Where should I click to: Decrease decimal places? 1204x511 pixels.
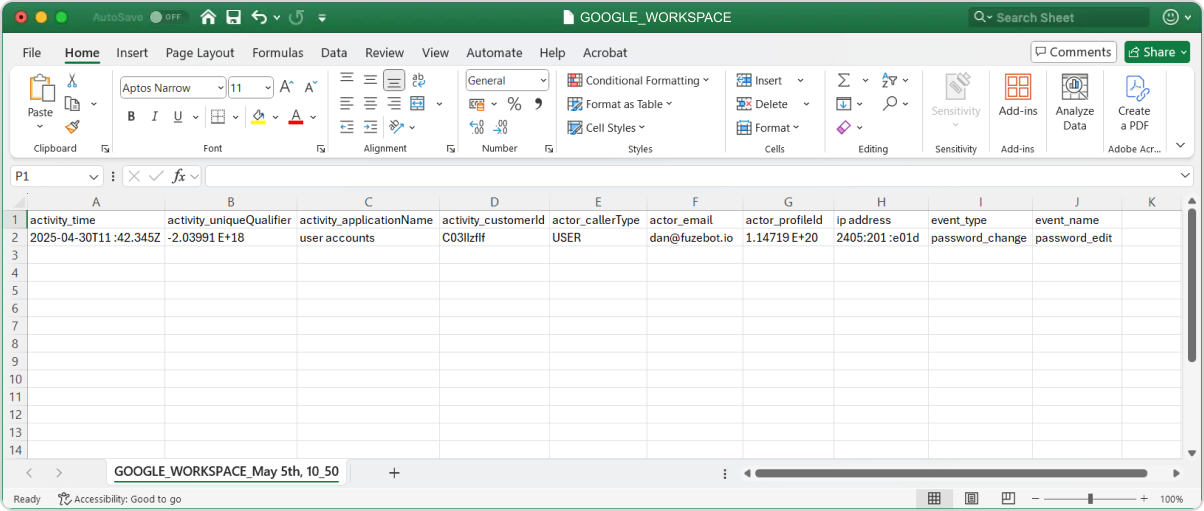[501, 127]
